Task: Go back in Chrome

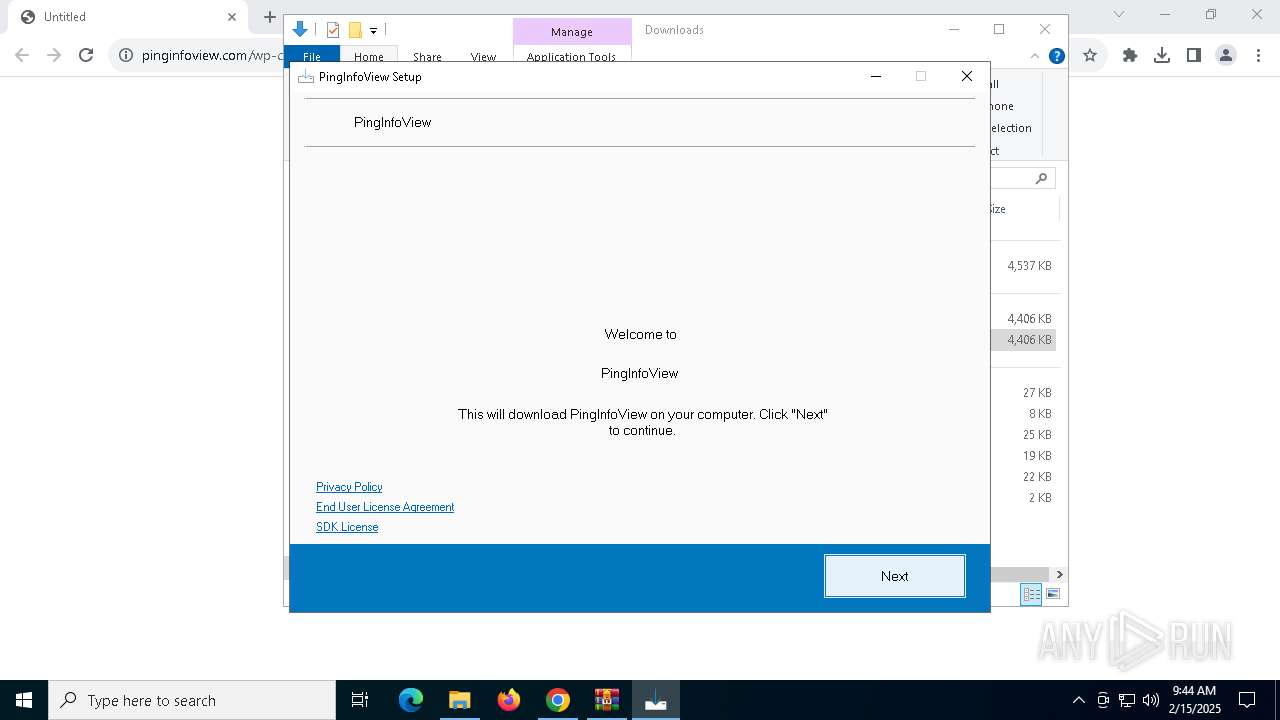Action: (22, 56)
